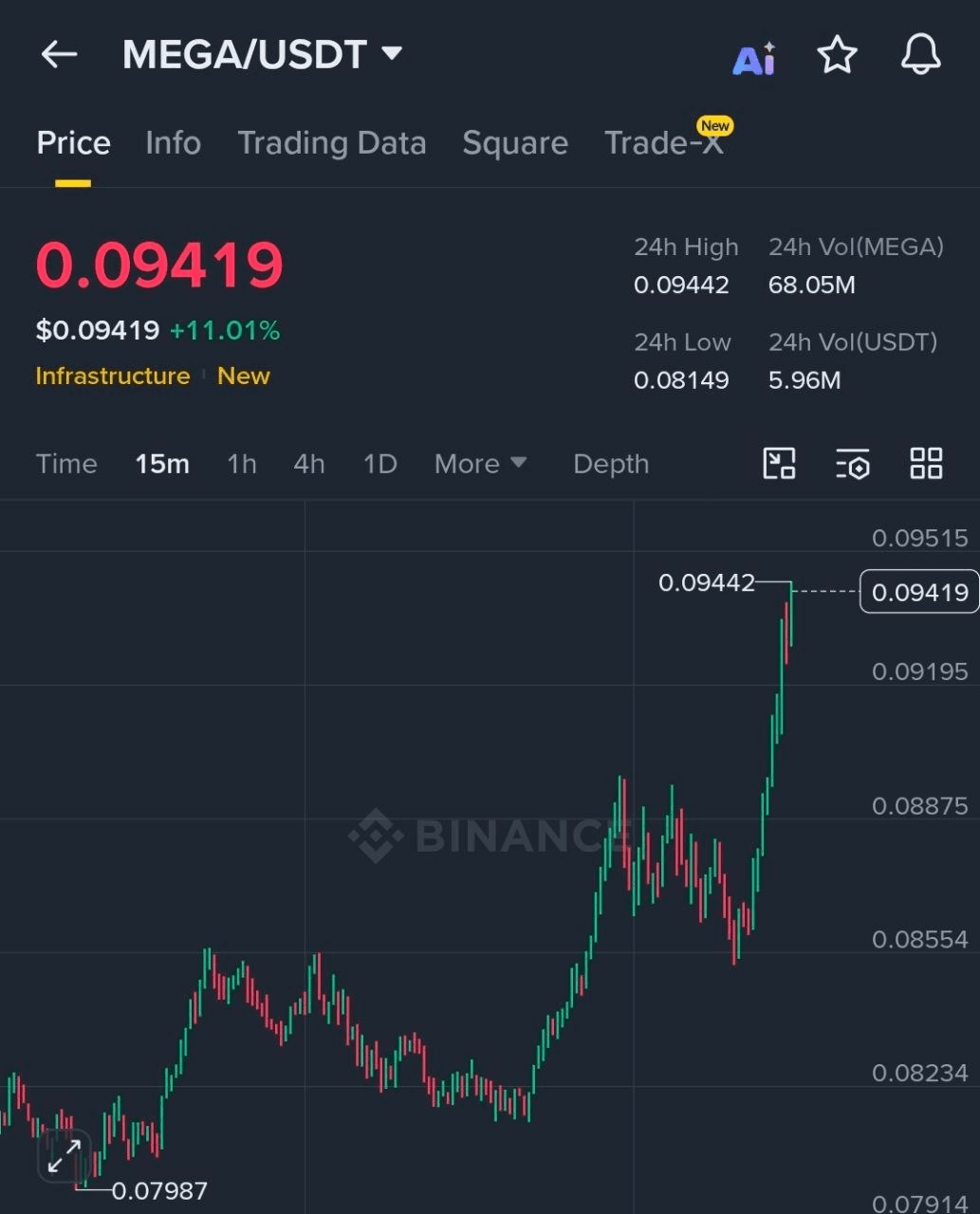Screen dimensions: 980x1214
Task: Select the 15m chart interval
Action: [162, 464]
